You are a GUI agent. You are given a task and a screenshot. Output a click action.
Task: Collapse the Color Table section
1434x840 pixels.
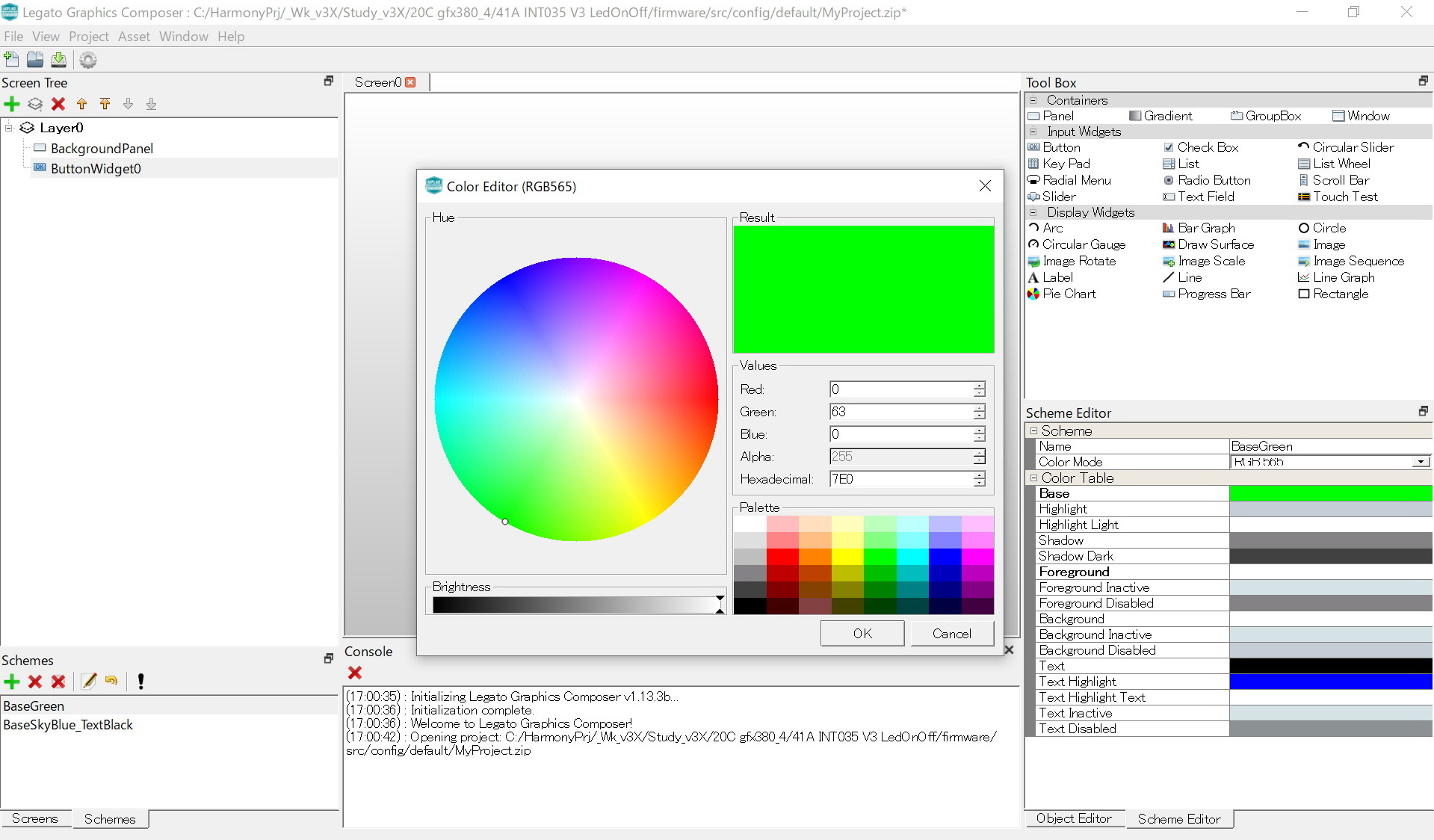click(x=1033, y=478)
